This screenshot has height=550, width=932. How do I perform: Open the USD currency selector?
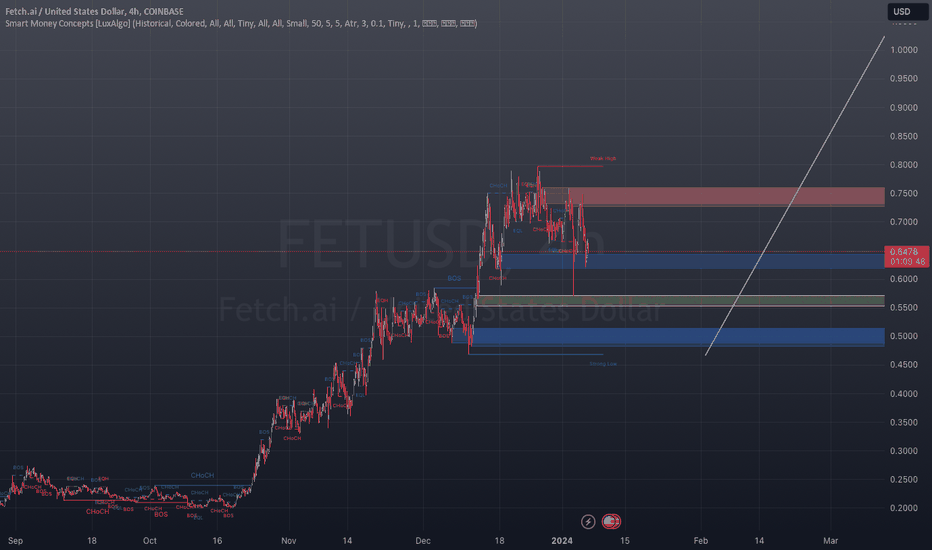point(908,11)
